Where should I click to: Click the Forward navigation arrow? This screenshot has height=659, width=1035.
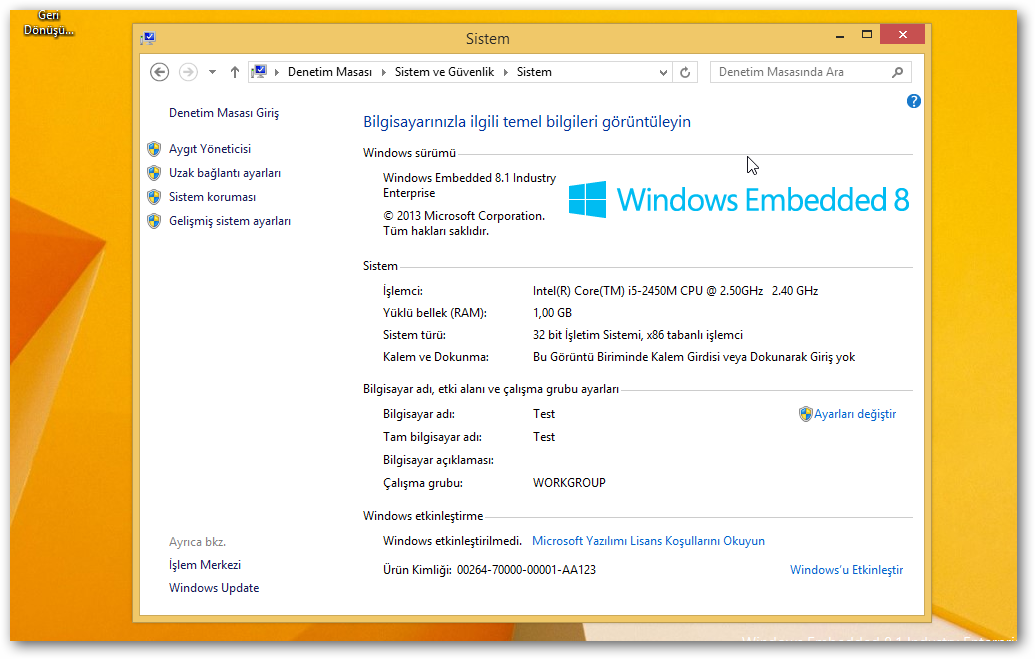coord(188,72)
